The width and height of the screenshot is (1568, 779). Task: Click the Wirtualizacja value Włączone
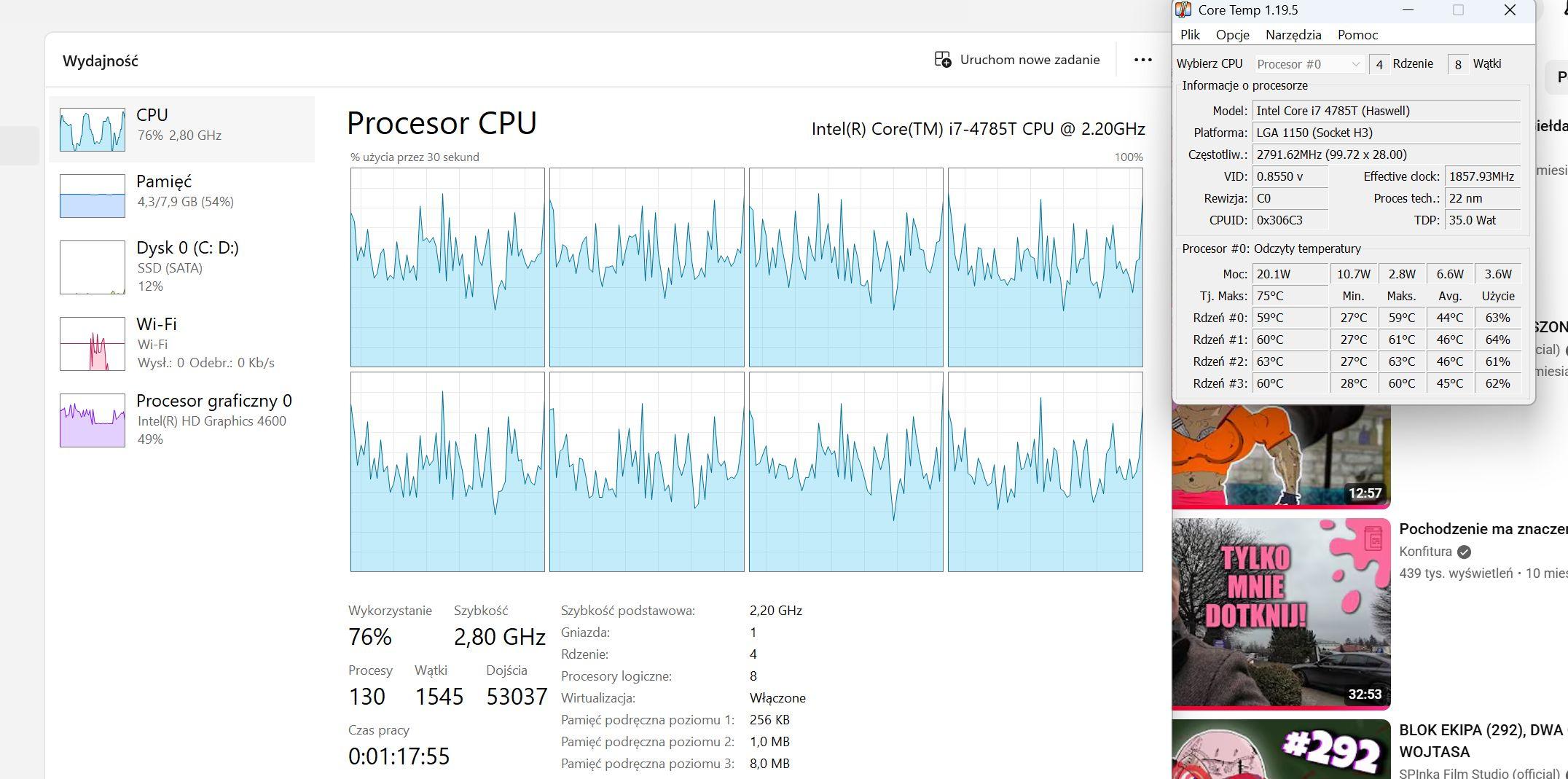pos(777,698)
